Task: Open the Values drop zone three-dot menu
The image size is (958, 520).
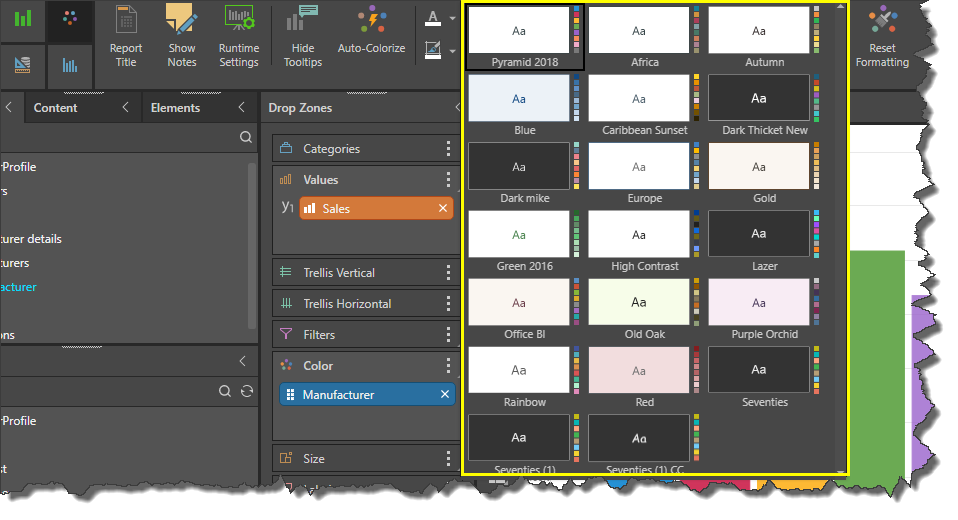Action: (x=449, y=180)
